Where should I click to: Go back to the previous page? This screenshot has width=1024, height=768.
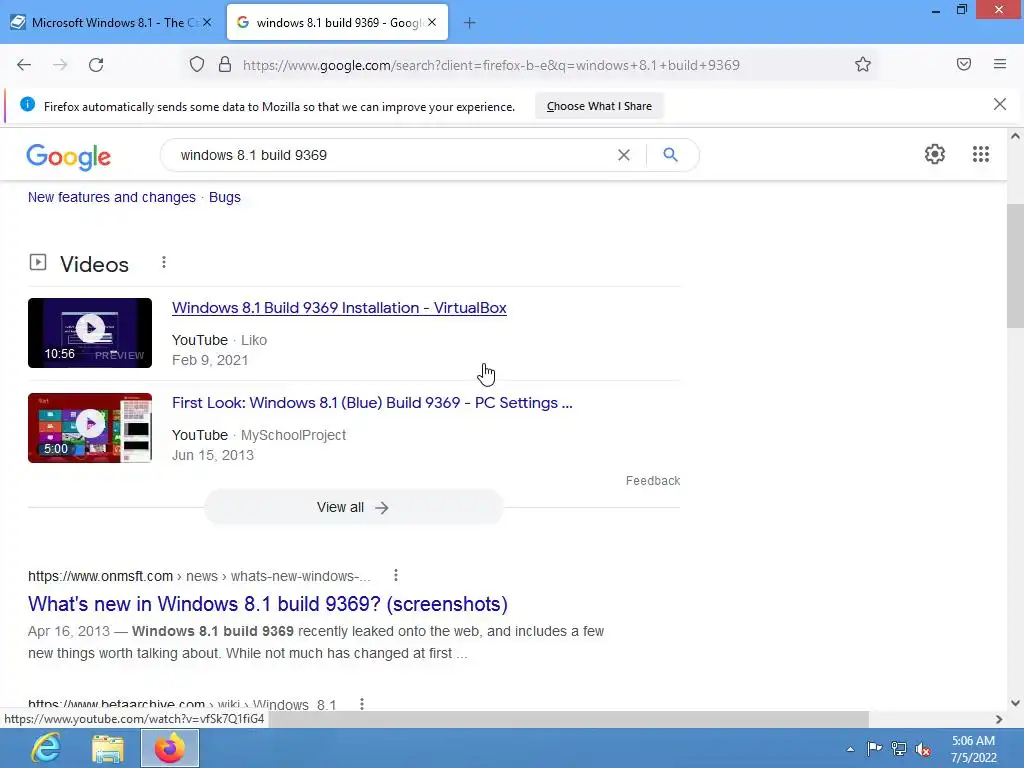pyautogui.click(x=24, y=65)
